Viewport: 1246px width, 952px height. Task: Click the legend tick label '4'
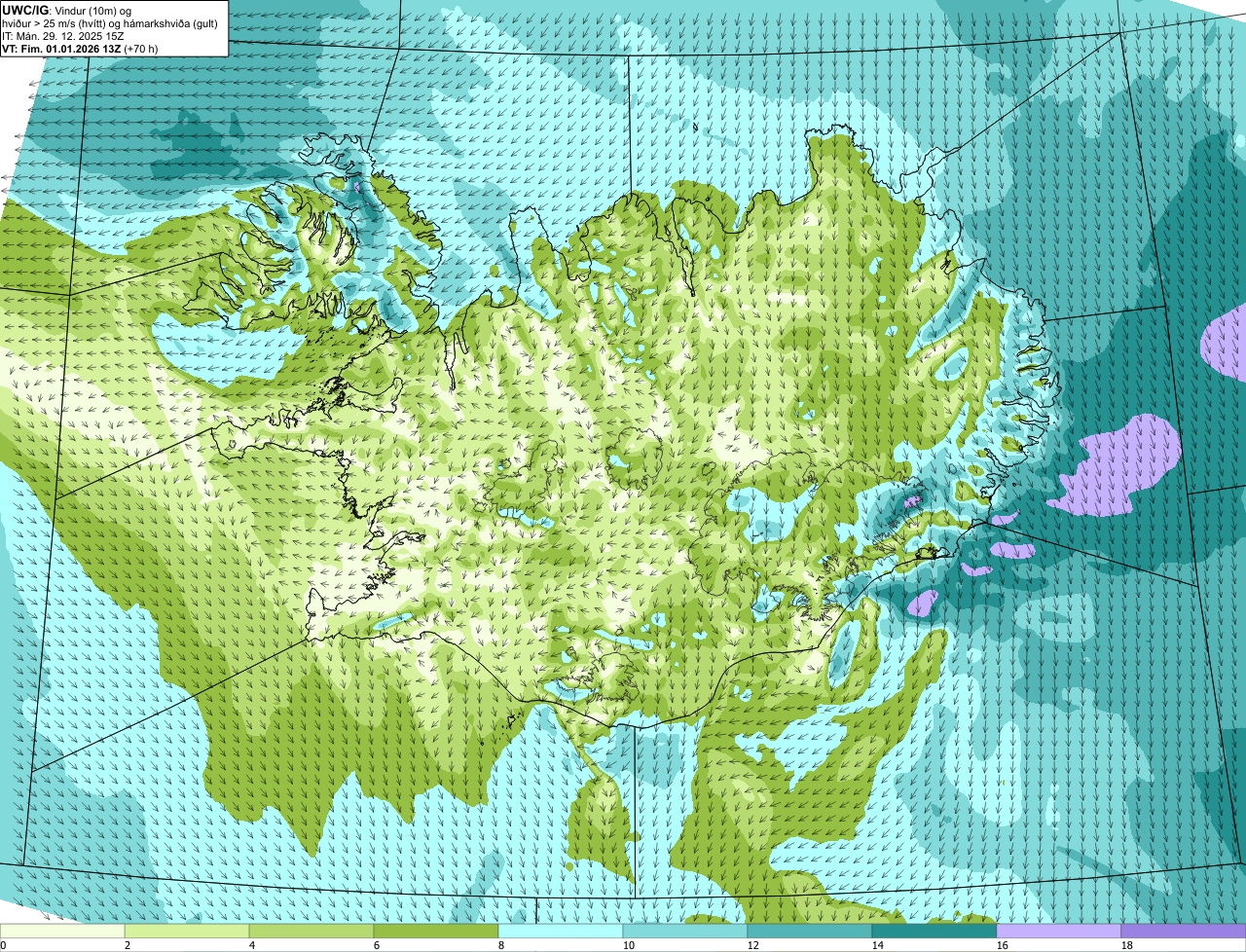252,945
